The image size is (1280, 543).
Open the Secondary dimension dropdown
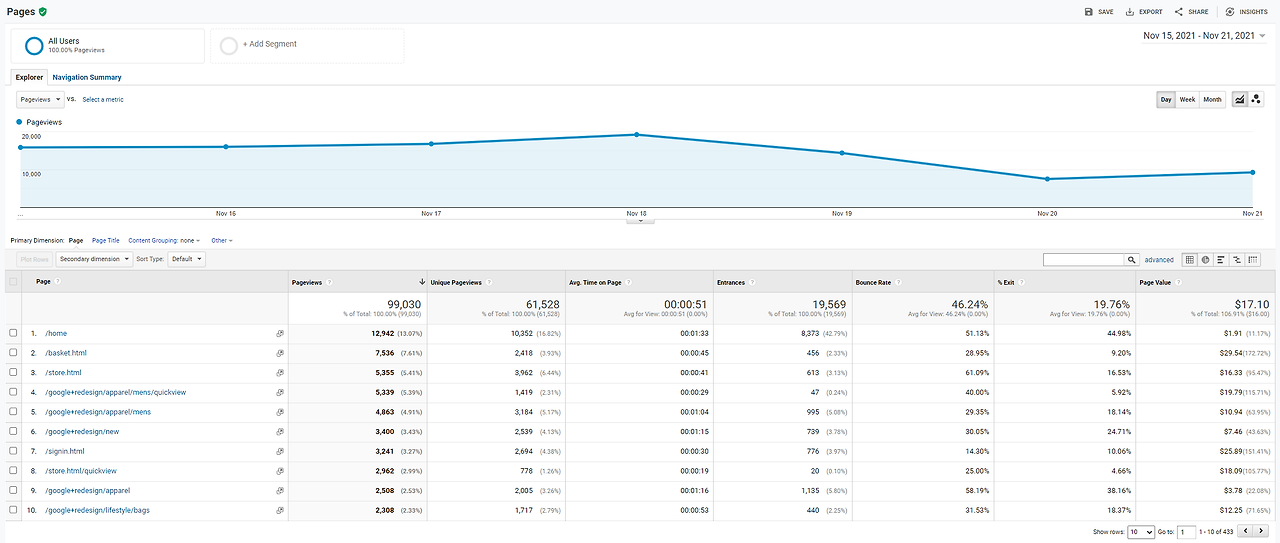[x=94, y=259]
